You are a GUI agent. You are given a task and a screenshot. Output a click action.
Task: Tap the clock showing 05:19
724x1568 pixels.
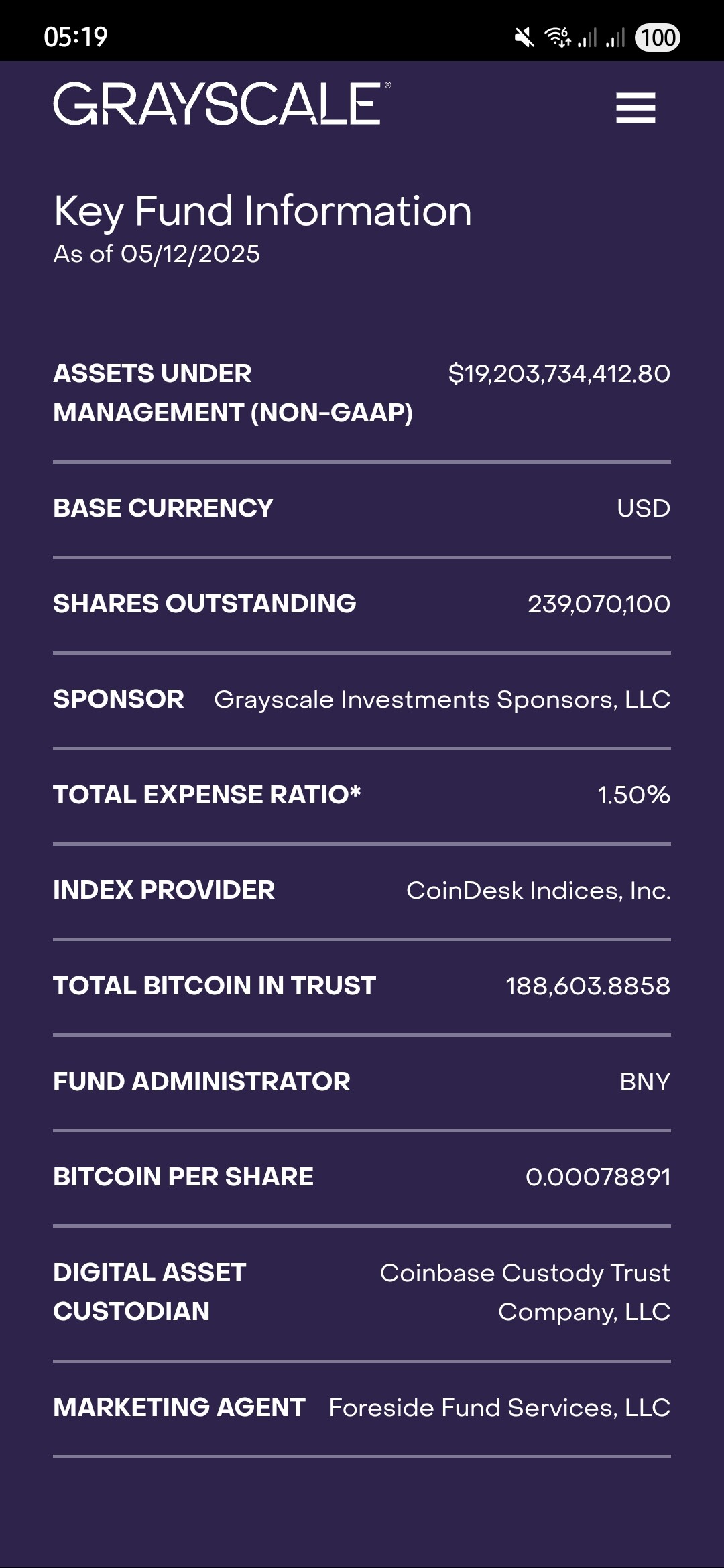click(76, 37)
